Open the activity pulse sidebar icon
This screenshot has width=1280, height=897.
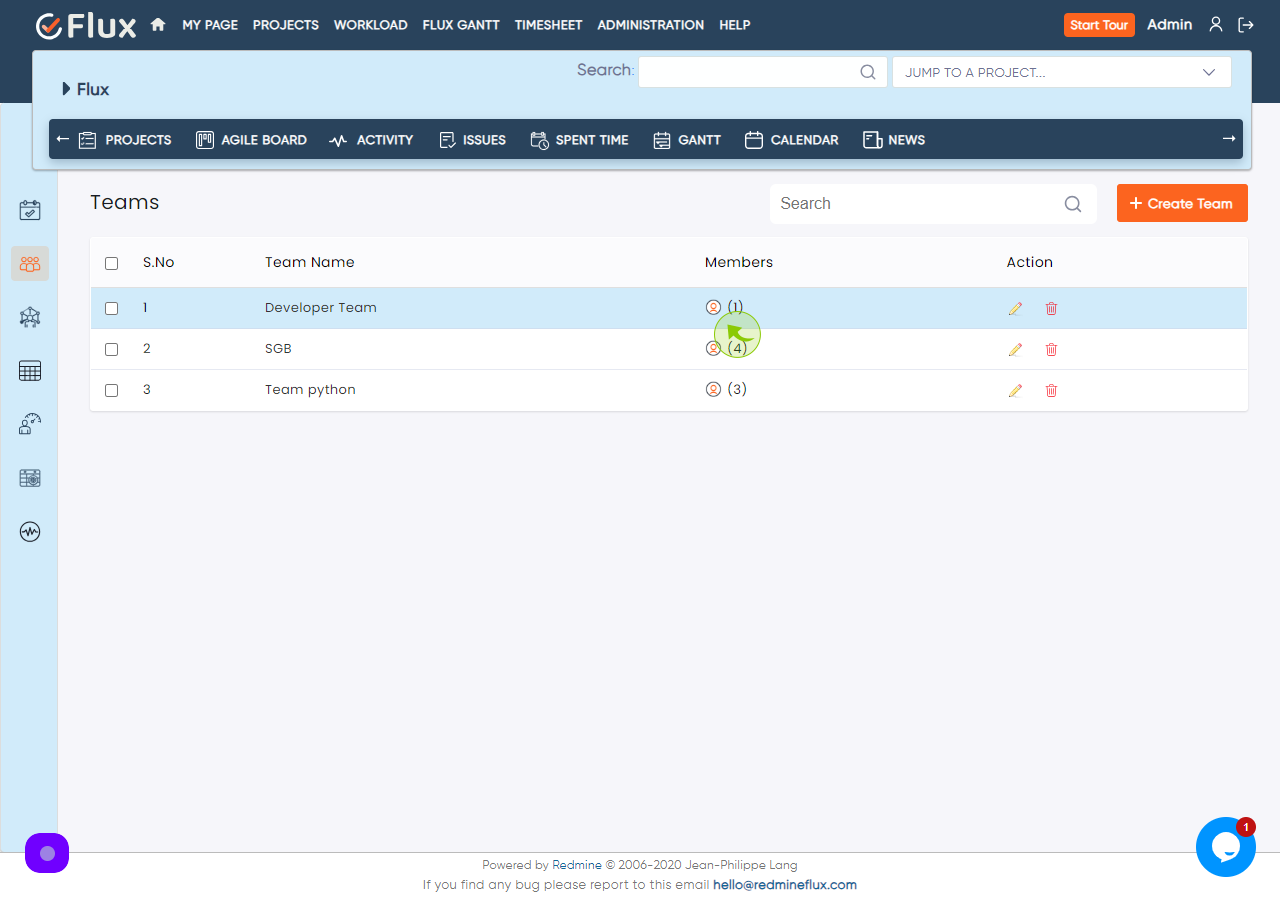click(30, 531)
